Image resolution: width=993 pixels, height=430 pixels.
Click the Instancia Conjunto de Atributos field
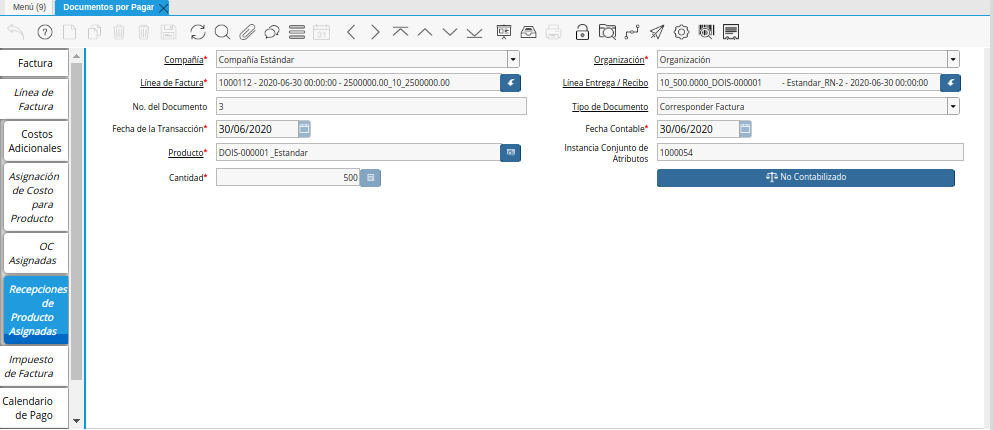(810, 153)
